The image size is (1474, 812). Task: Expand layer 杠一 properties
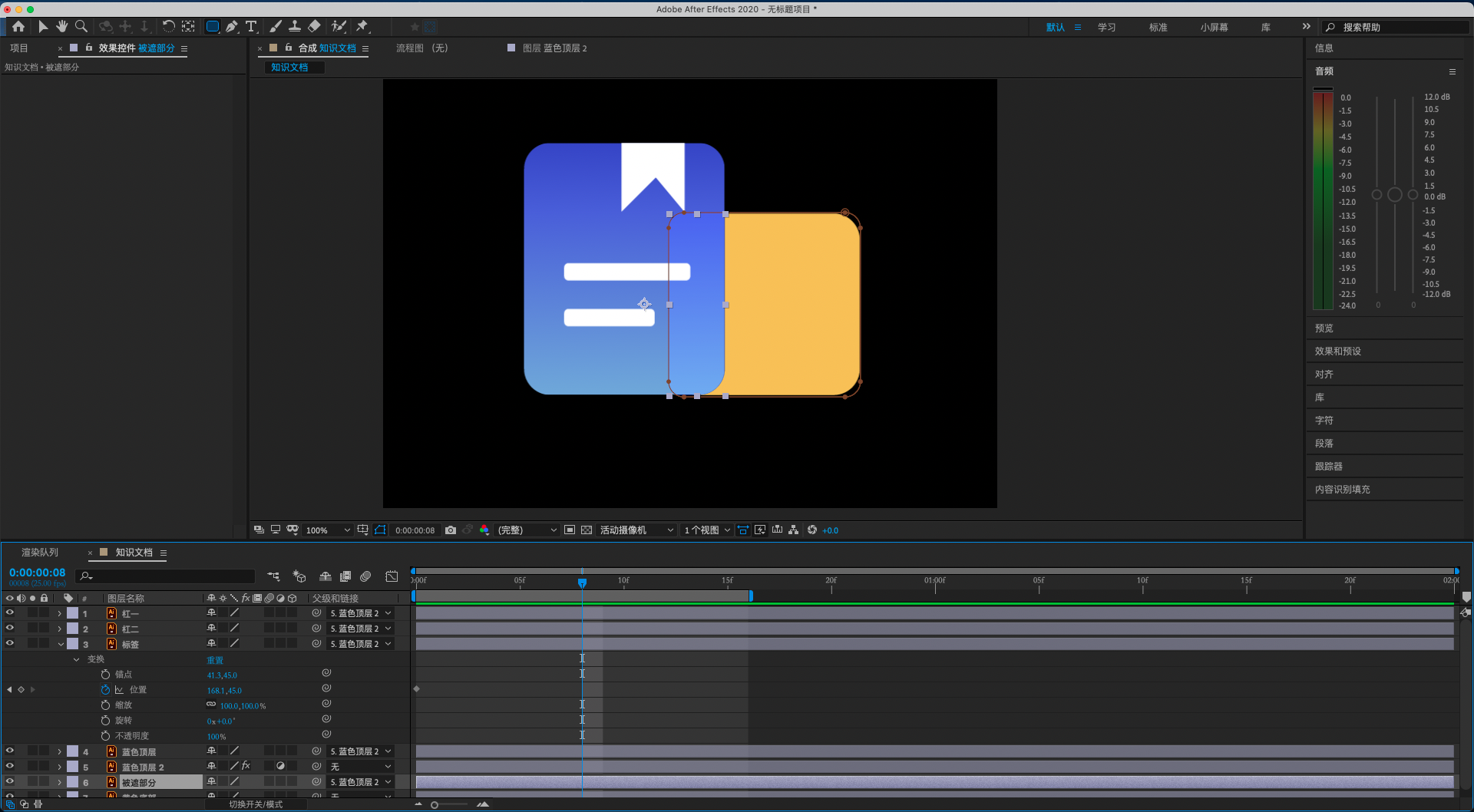click(60, 614)
